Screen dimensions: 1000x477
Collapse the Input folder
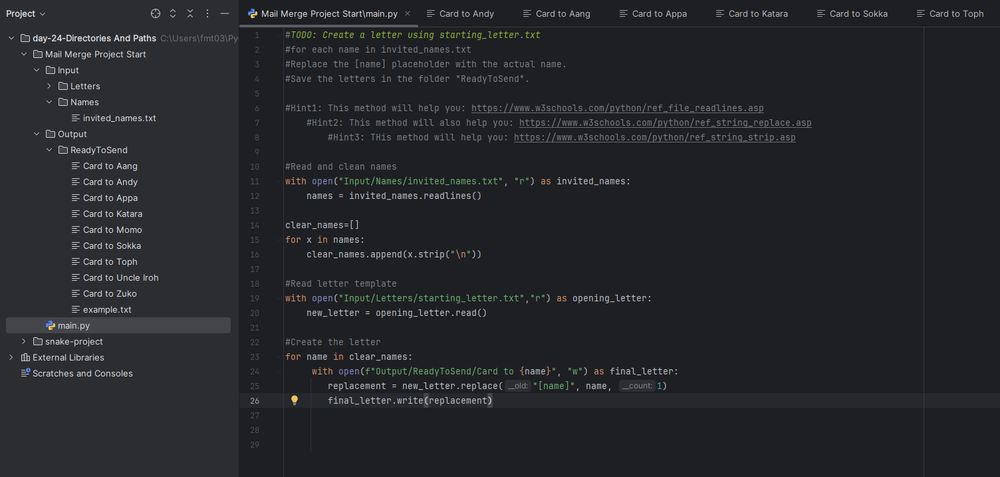pyautogui.click(x=36, y=70)
